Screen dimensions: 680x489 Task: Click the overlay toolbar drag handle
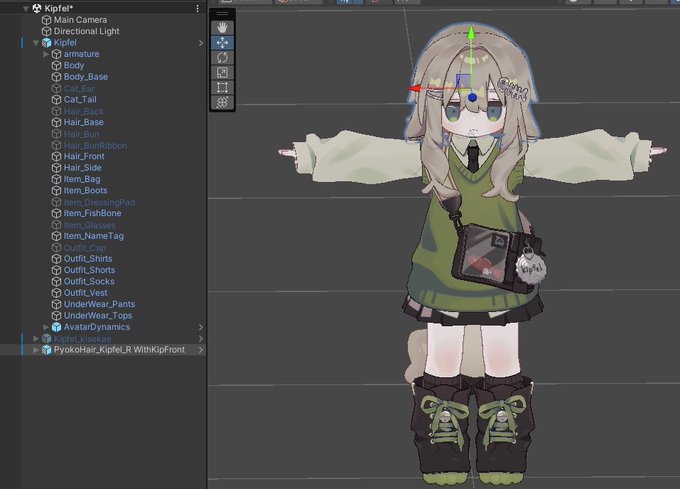[222, 14]
